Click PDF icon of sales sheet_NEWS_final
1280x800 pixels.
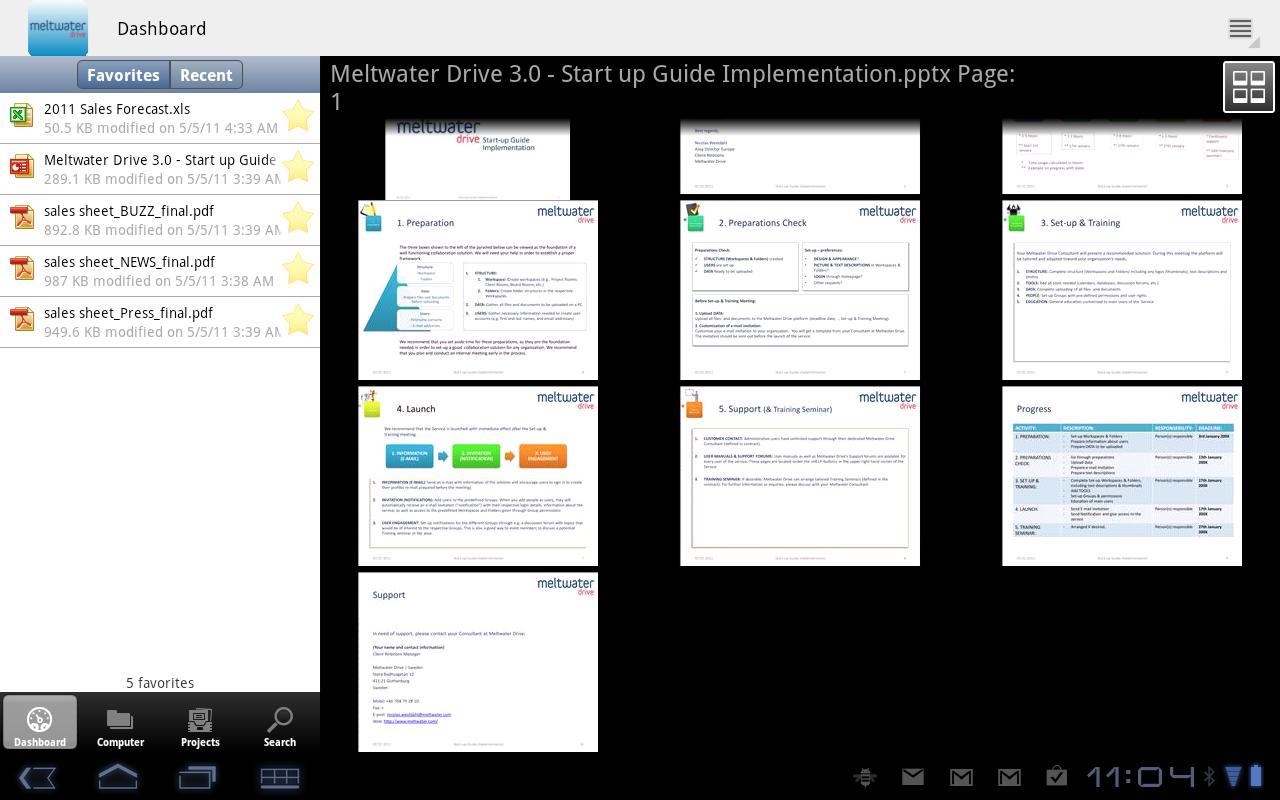(x=21, y=268)
